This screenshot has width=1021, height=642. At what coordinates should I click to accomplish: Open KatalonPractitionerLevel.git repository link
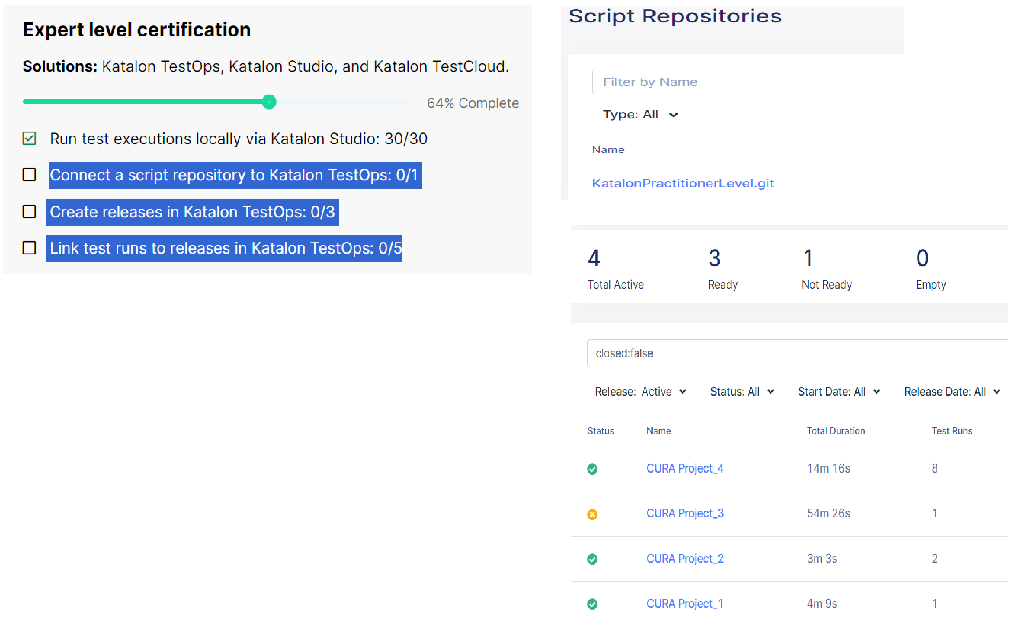pos(683,183)
